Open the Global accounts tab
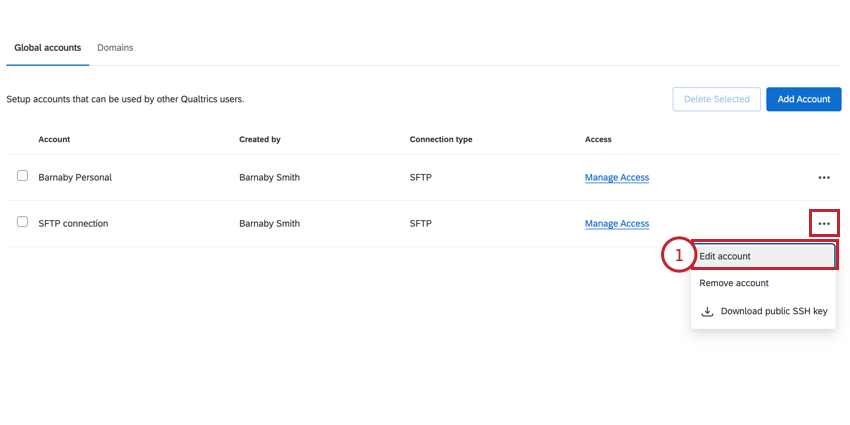850x425 pixels. [48, 48]
